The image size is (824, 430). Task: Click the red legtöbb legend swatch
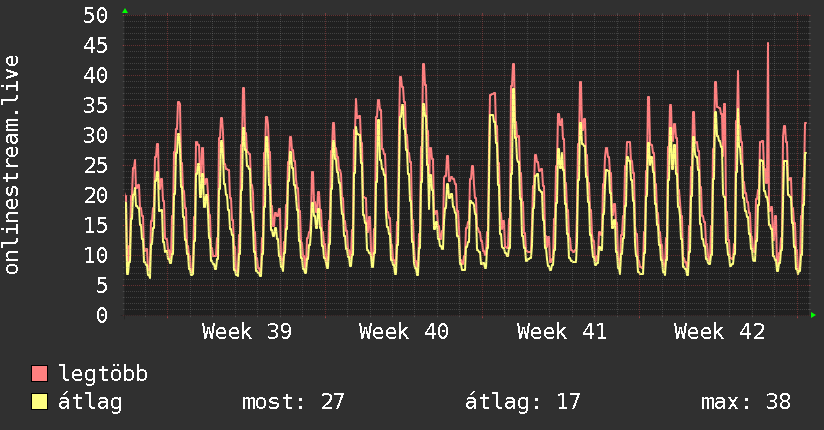(39, 373)
